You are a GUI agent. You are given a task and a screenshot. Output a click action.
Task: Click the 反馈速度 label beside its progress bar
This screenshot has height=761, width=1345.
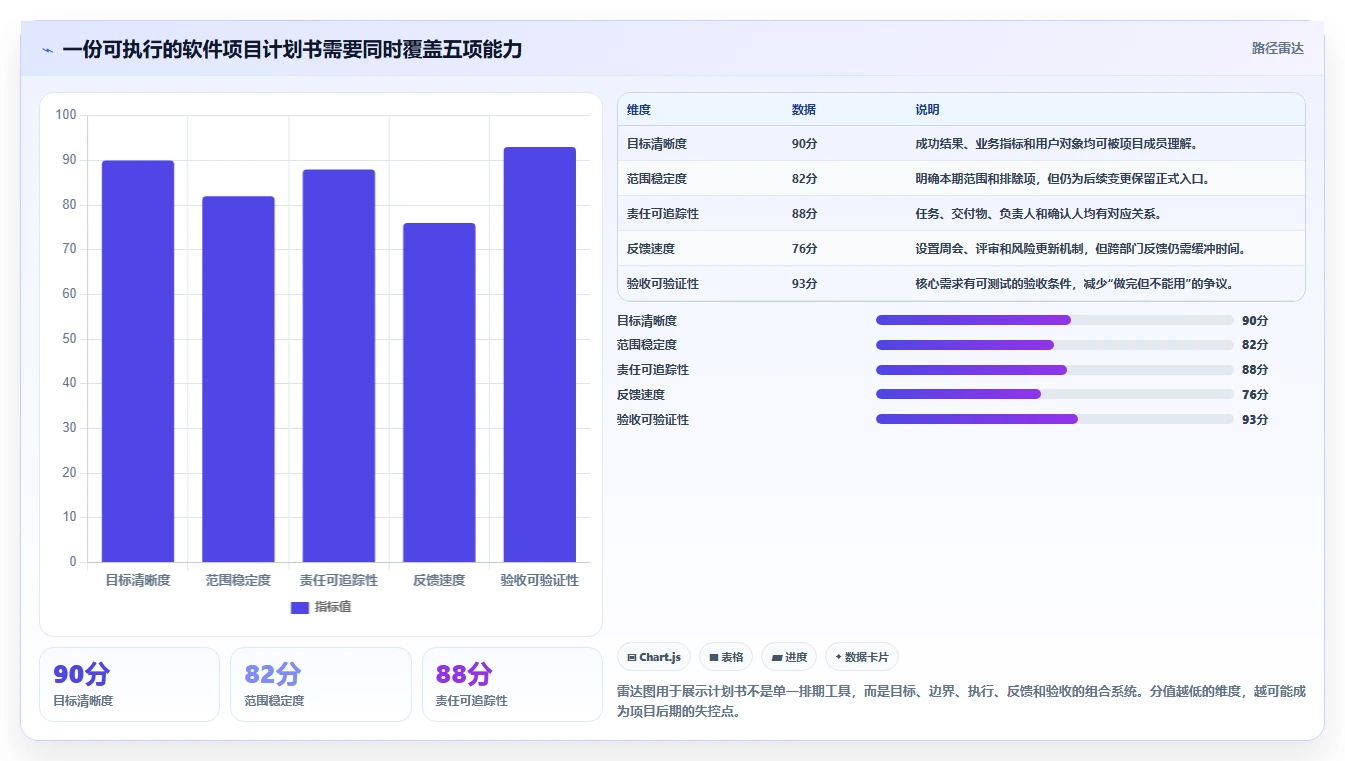641,395
